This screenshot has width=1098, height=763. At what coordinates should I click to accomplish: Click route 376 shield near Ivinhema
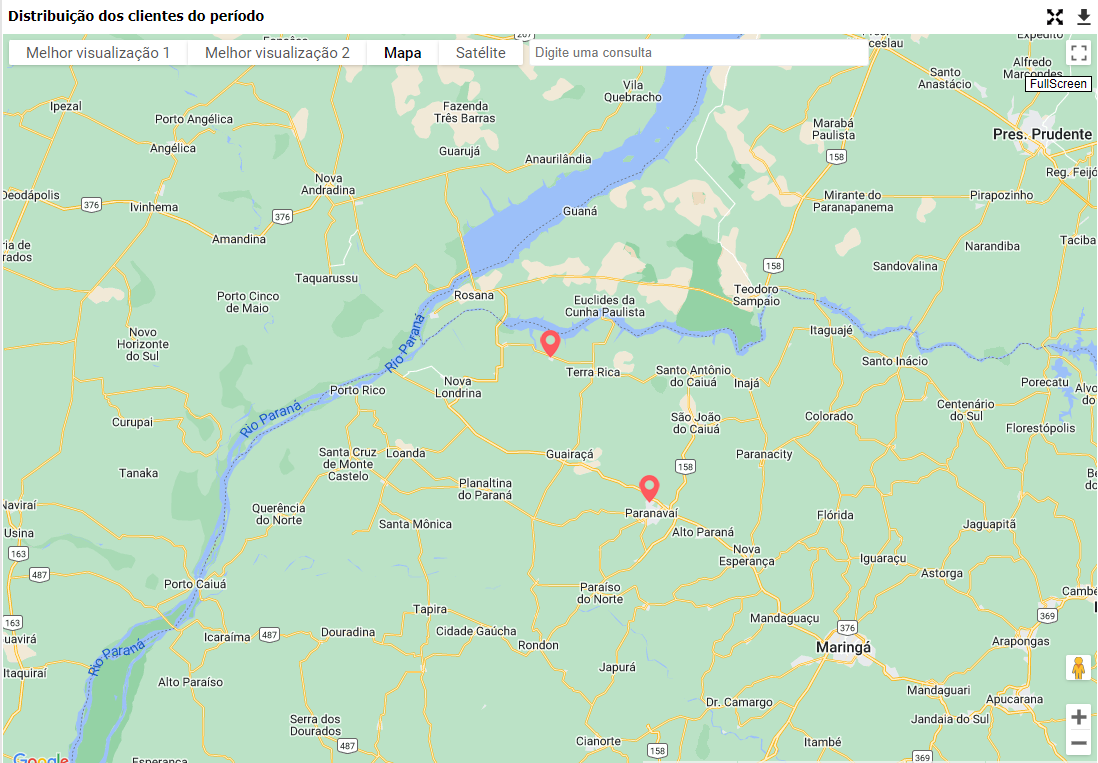91,205
